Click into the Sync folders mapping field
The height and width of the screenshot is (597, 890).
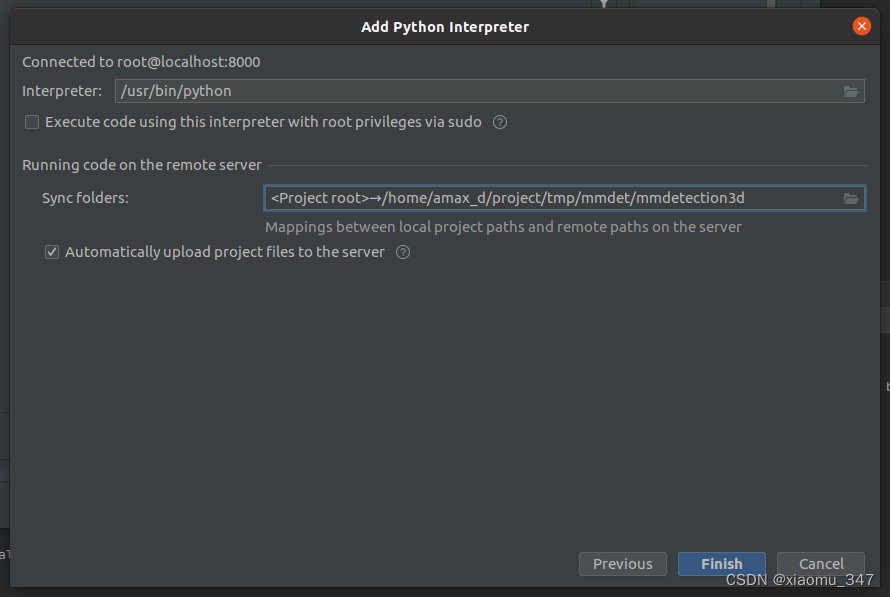click(x=550, y=198)
